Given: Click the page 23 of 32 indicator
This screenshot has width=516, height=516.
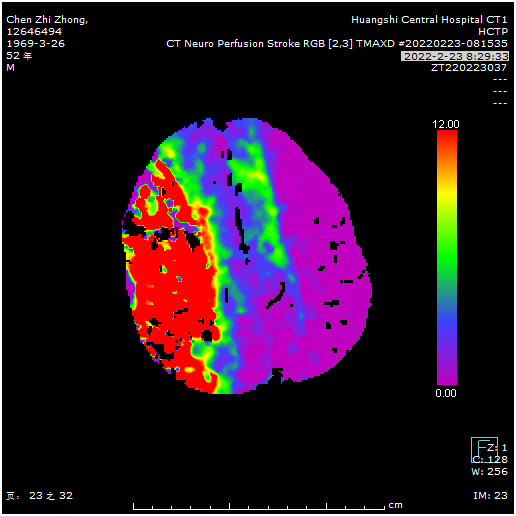Looking at the screenshot, I should point(39,496).
